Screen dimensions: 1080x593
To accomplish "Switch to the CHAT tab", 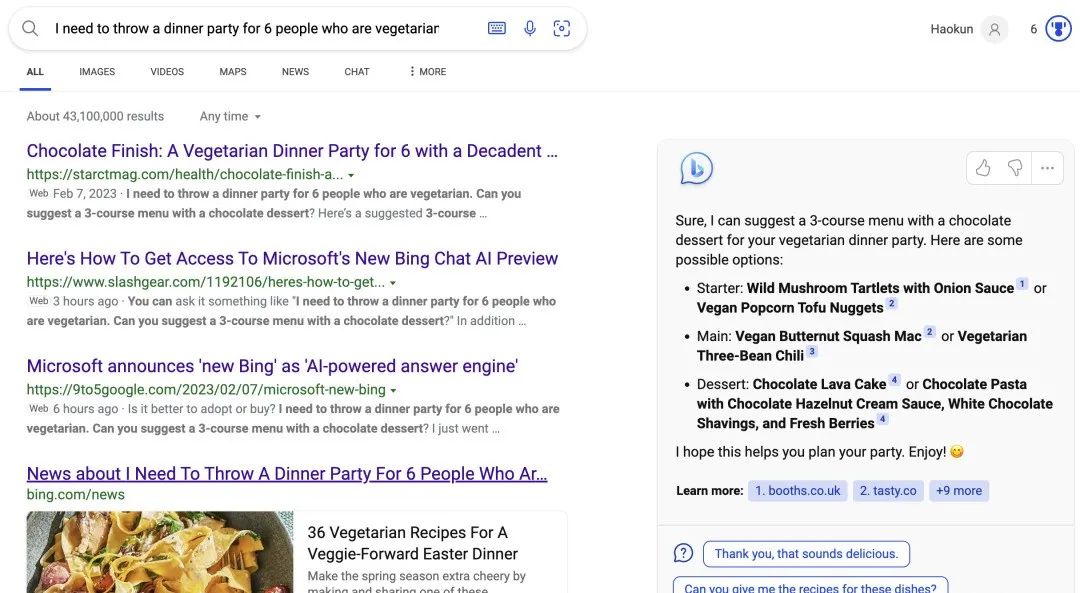I will tap(357, 72).
